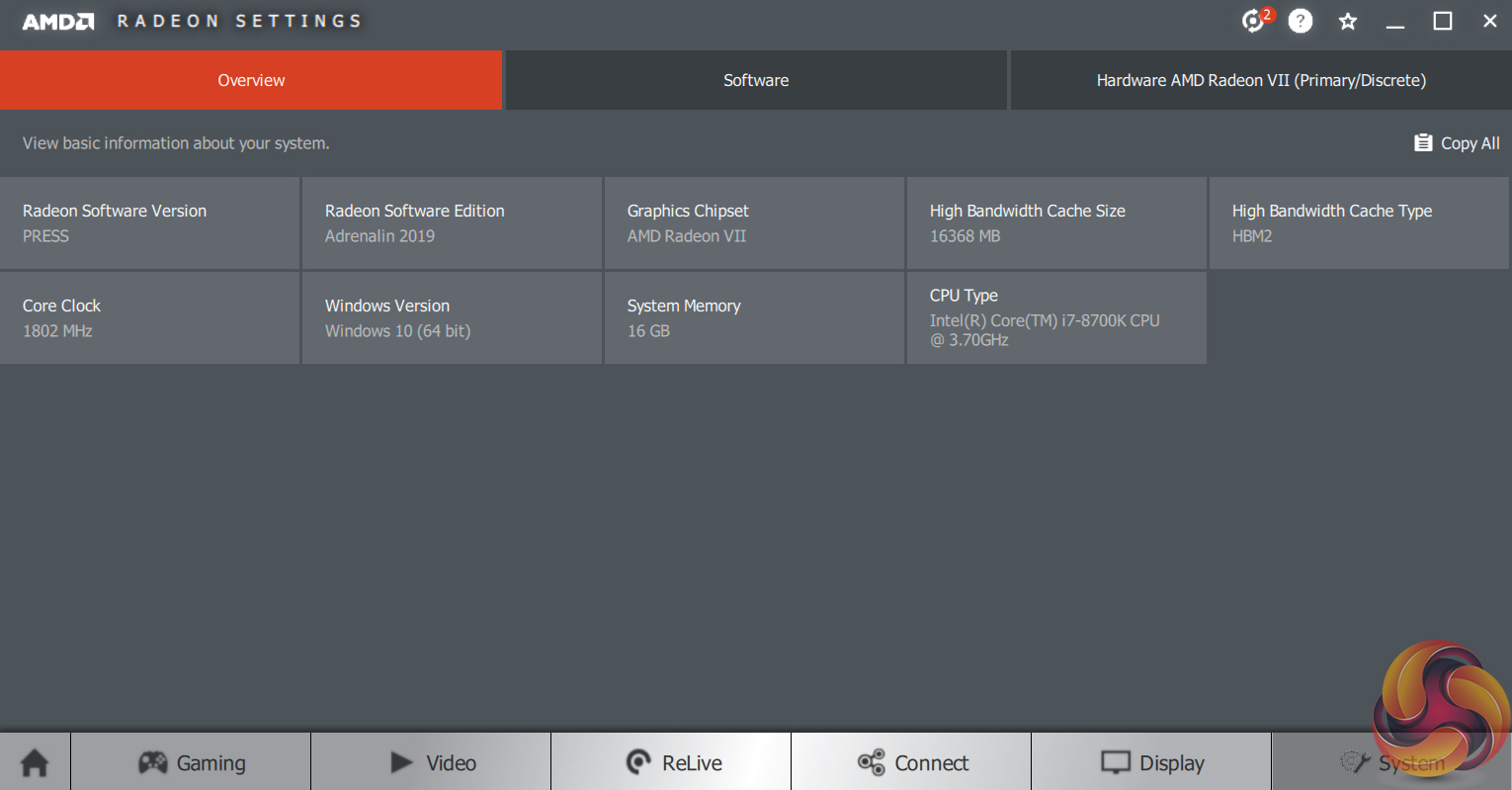
Task: Click the star favorites icon in title bar
Action: pos(1348,21)
